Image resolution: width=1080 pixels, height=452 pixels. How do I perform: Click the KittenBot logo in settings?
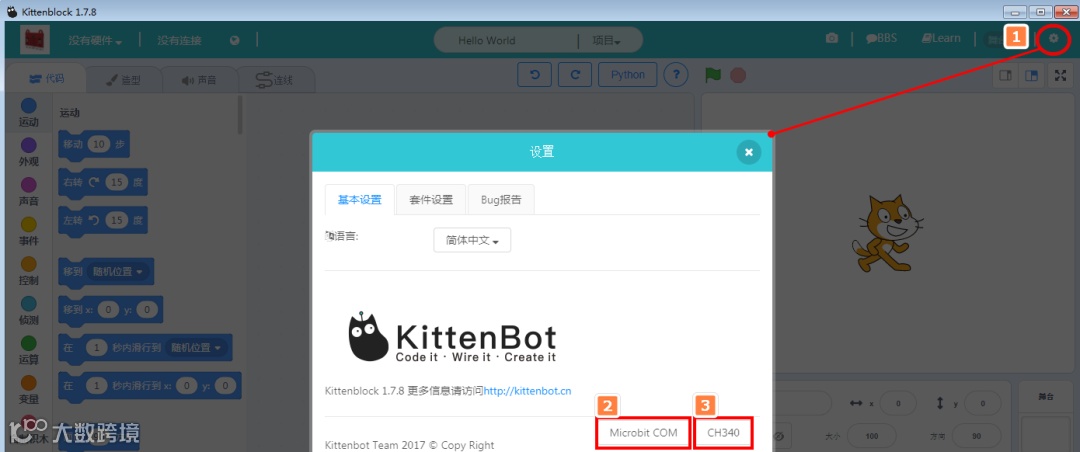452,338
